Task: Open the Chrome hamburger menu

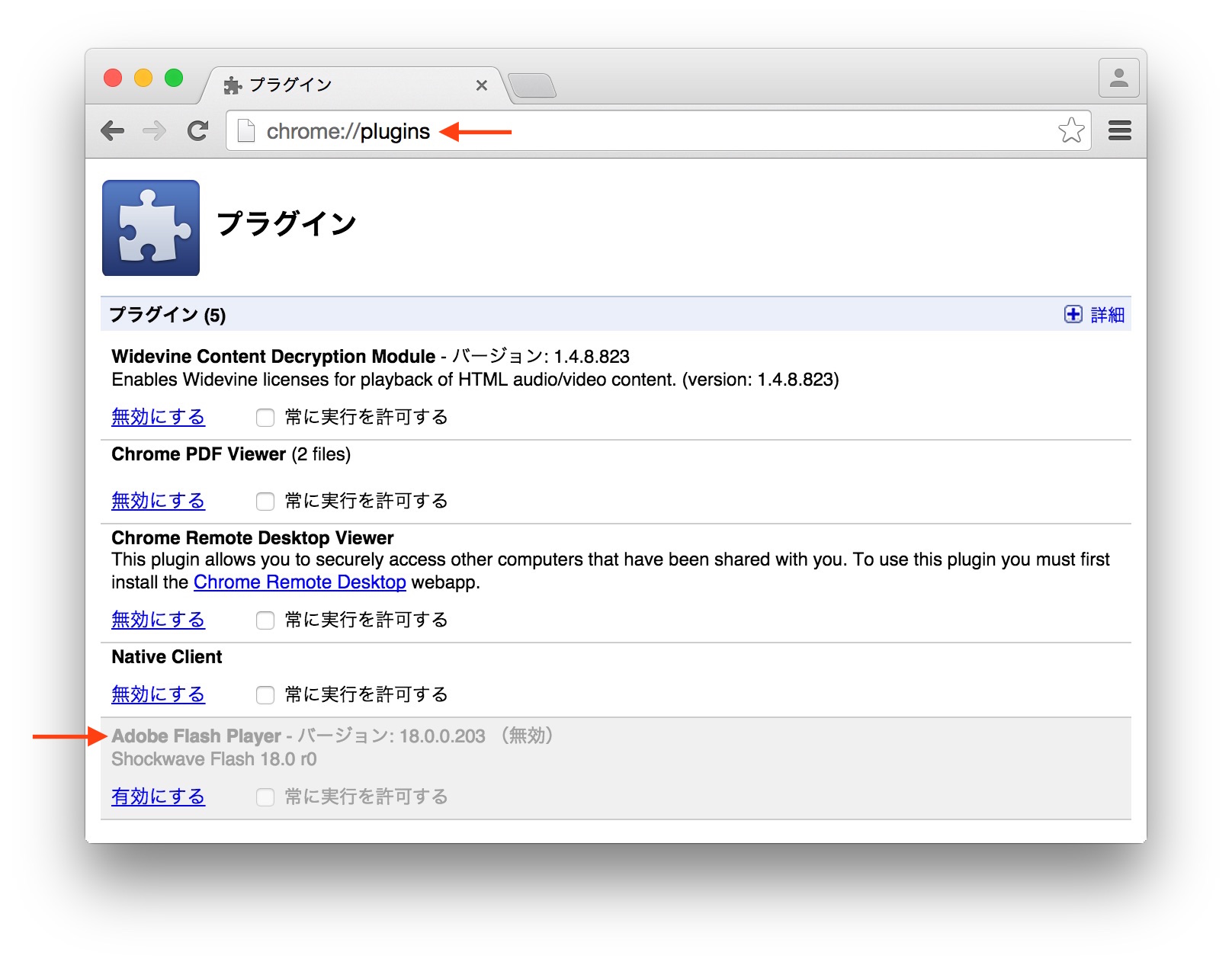Action: click(1119, 130)
